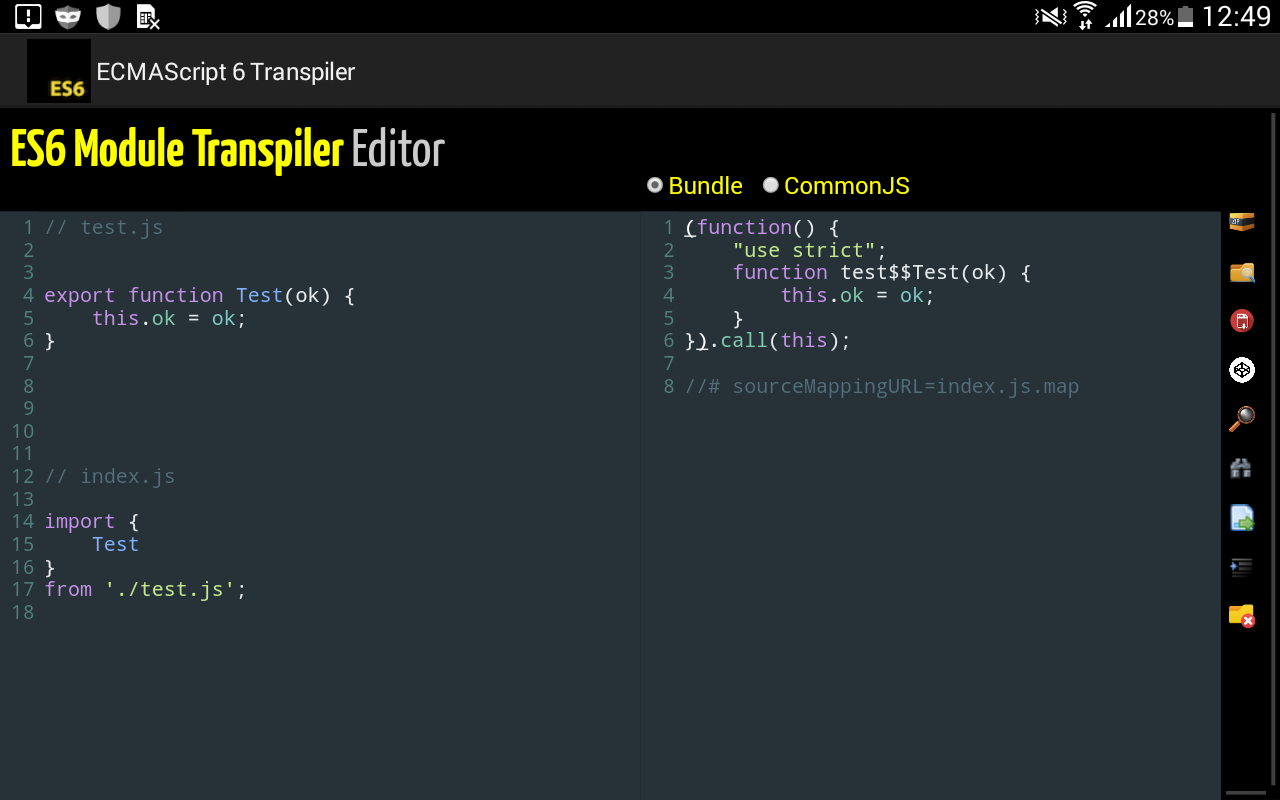Click the 'import {' line in source

[x=92, y=521]
